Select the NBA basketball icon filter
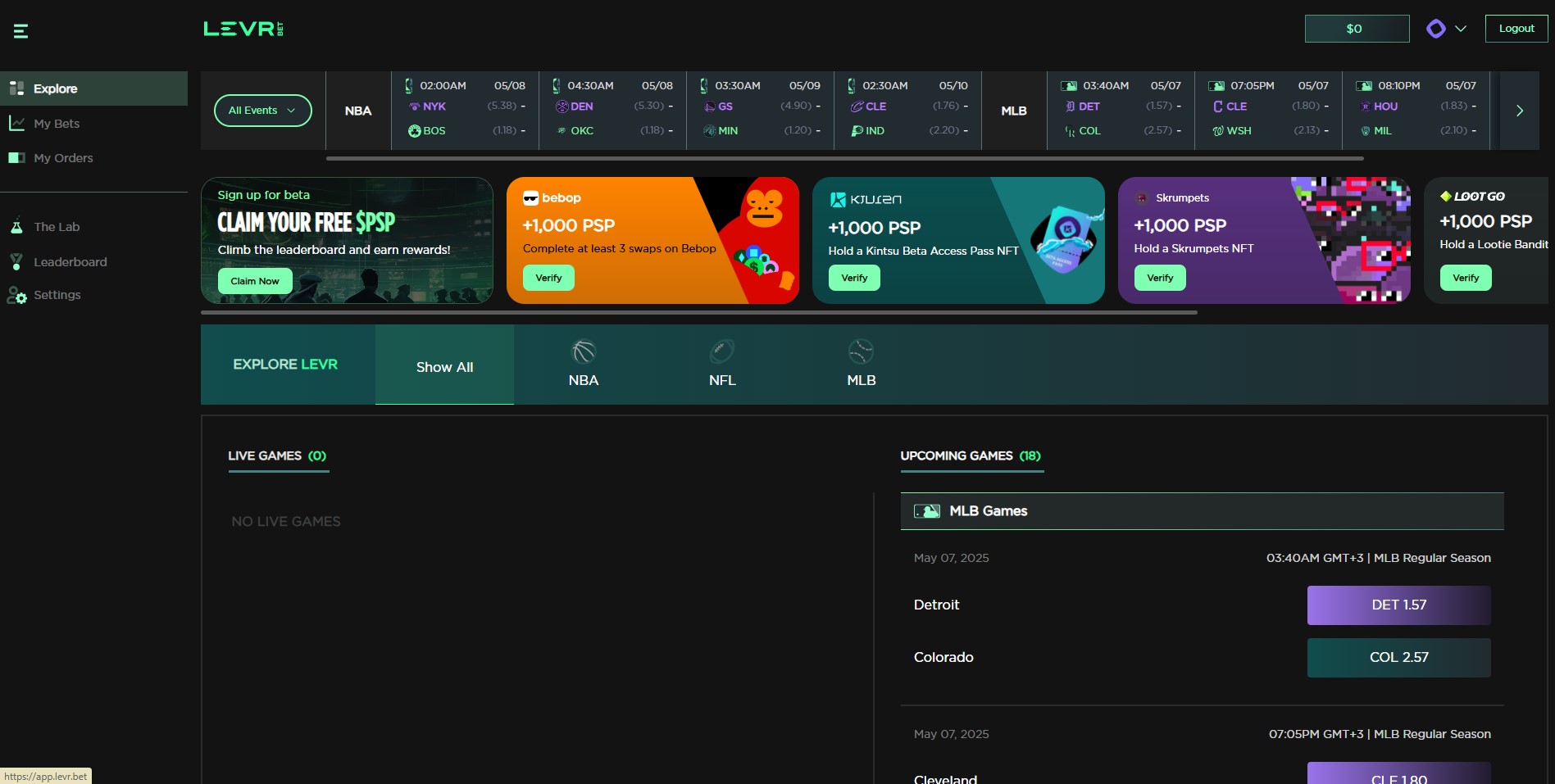Image resolution: width=1555 pixels, height=784 pixels. pyautogui.click(x=583, y=352)
